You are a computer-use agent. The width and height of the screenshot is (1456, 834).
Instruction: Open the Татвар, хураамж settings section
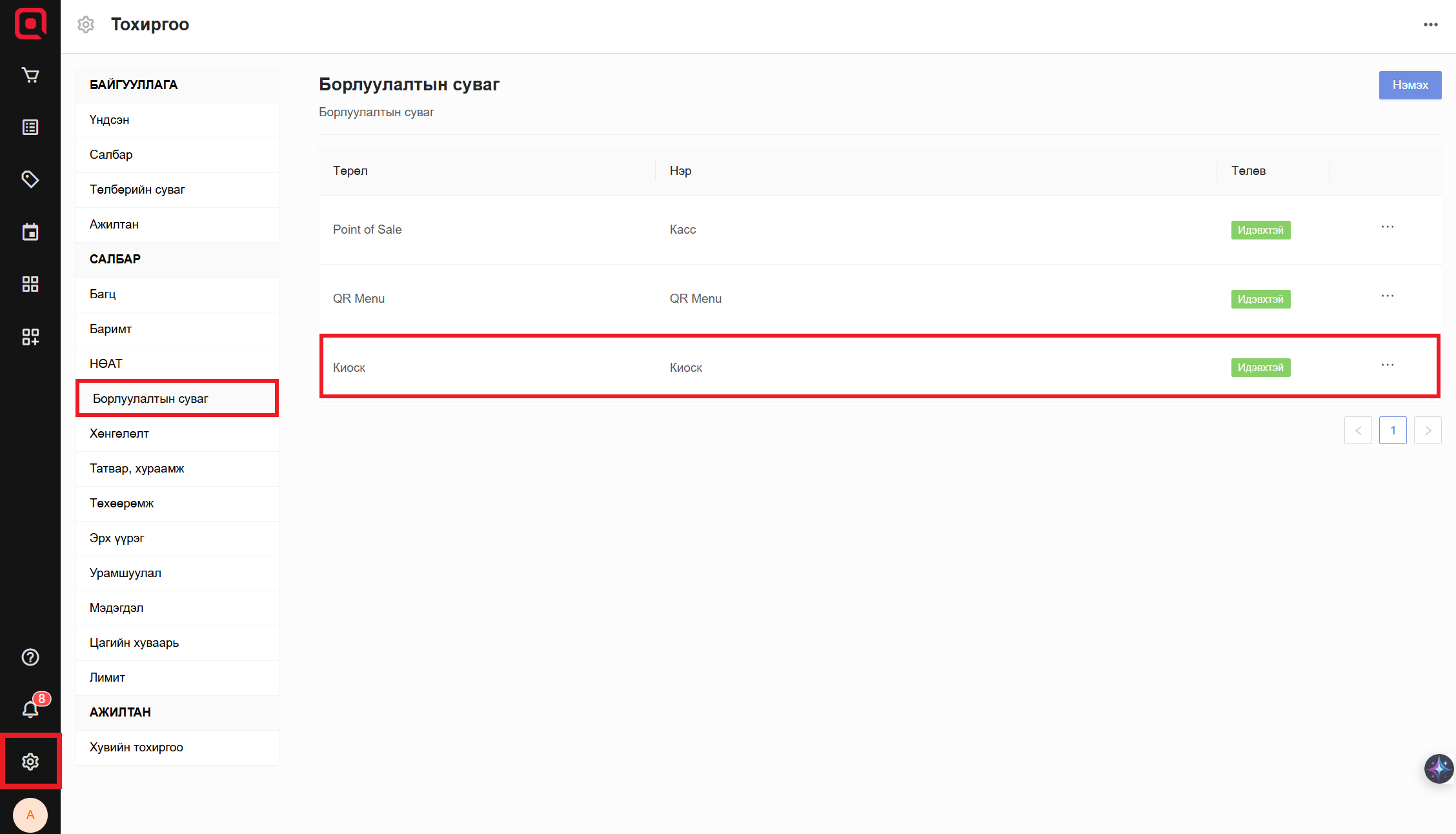coord(137,469)
